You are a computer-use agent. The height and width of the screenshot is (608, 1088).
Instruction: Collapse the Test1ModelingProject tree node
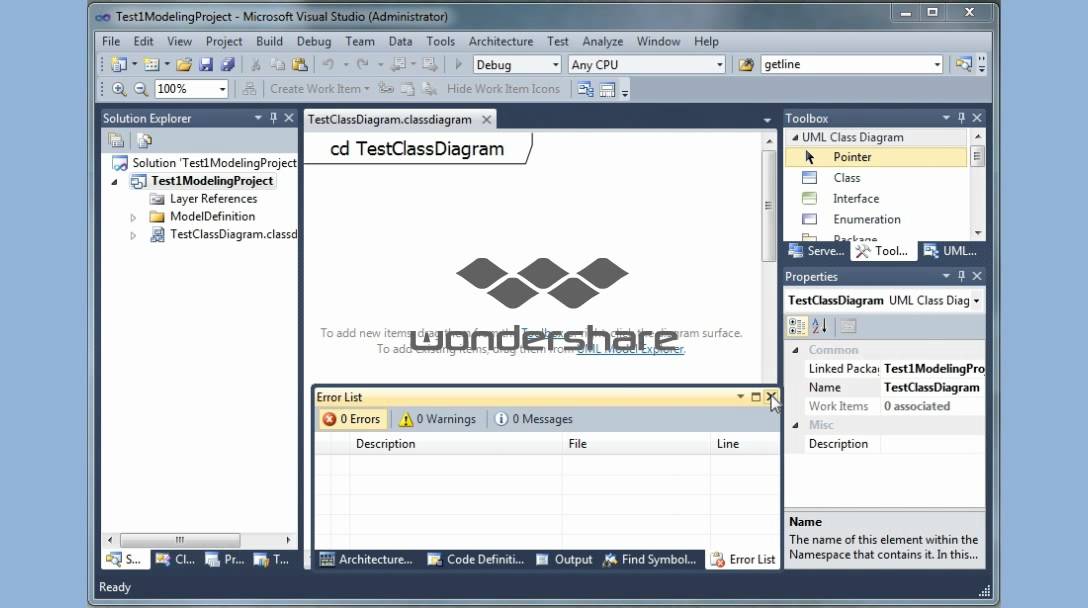[114, 182]
